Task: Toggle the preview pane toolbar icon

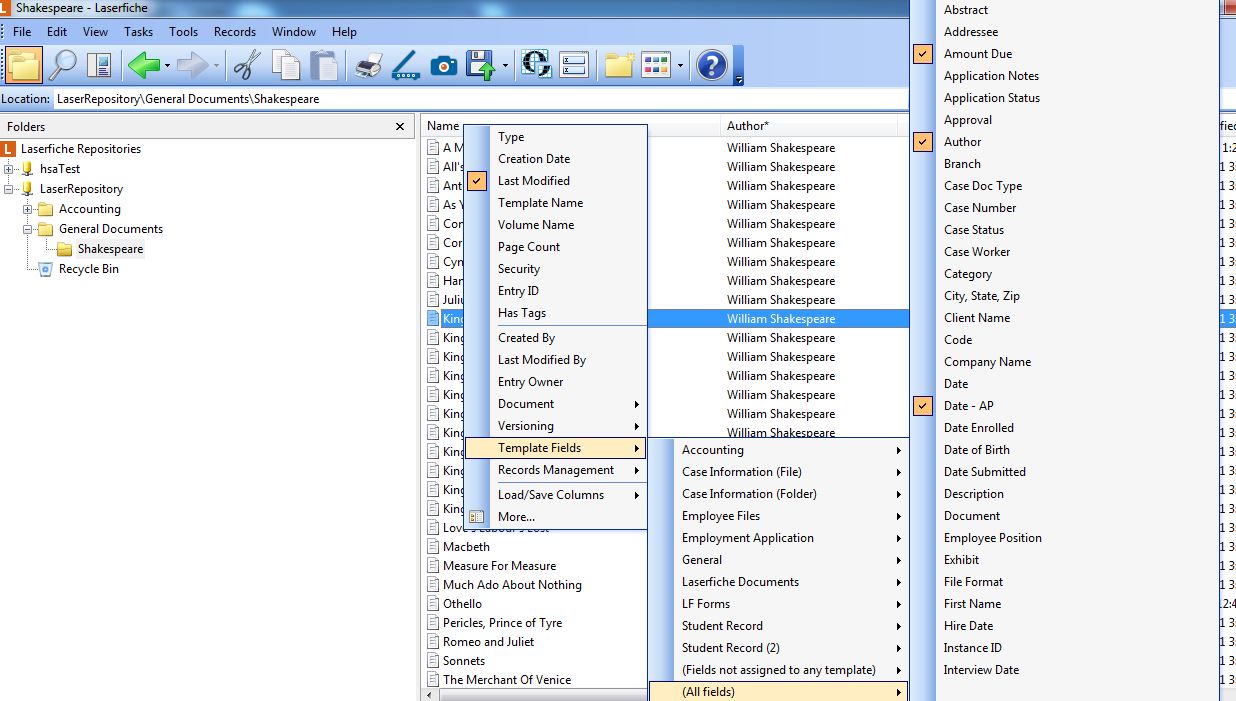Action: coord(99,66)
